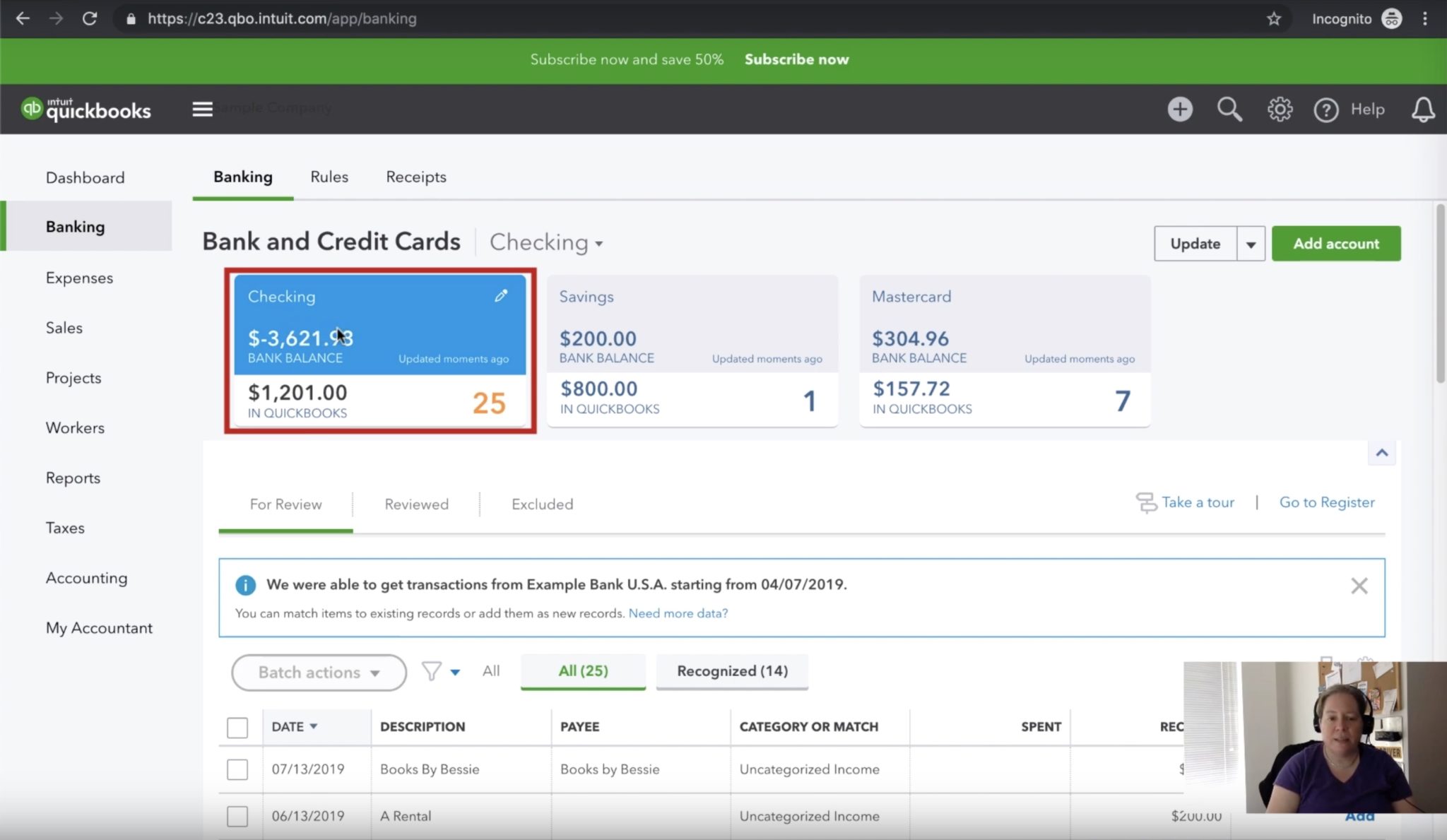Reload the page with the refresh icon

pos(89,18)
